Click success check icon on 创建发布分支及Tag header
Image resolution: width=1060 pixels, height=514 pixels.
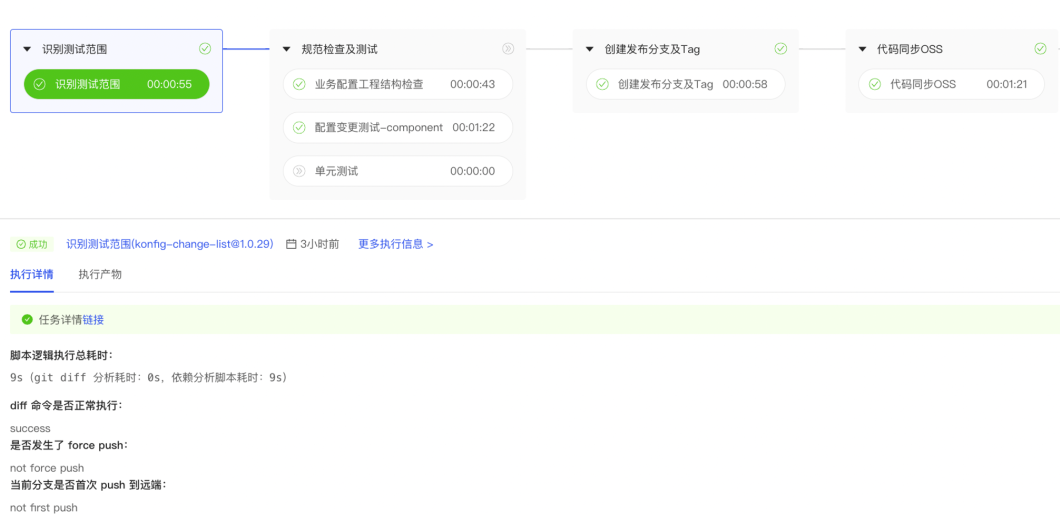tap(780, 49)
